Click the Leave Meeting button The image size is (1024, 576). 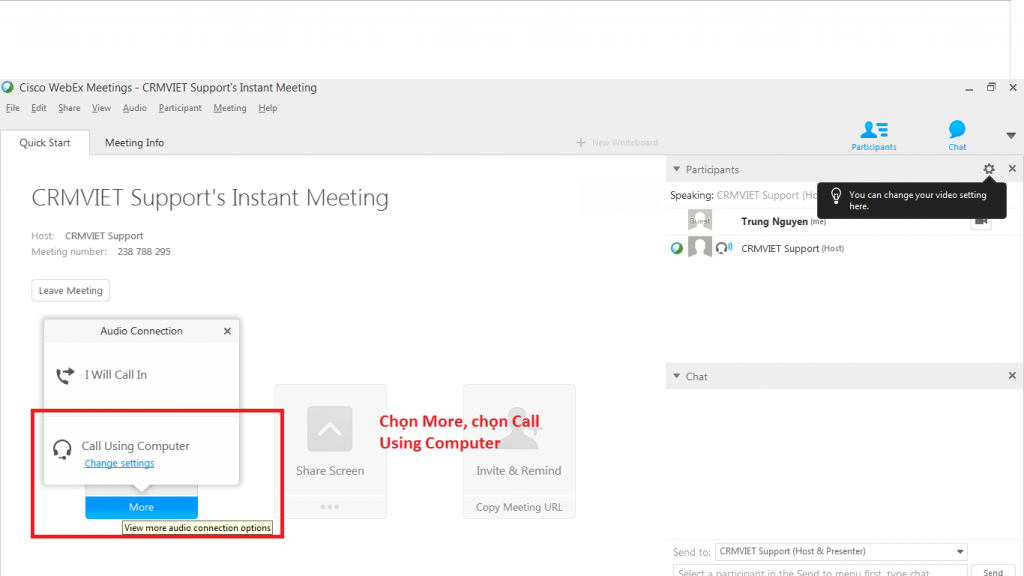(71, 291)
